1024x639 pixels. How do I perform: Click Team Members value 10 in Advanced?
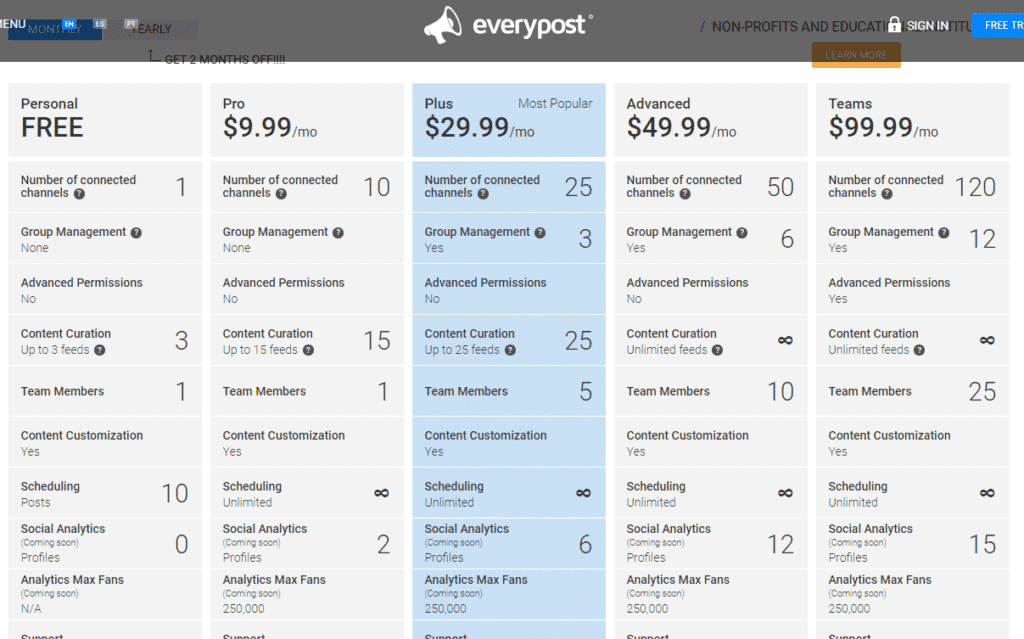click(x=780, y=391)
